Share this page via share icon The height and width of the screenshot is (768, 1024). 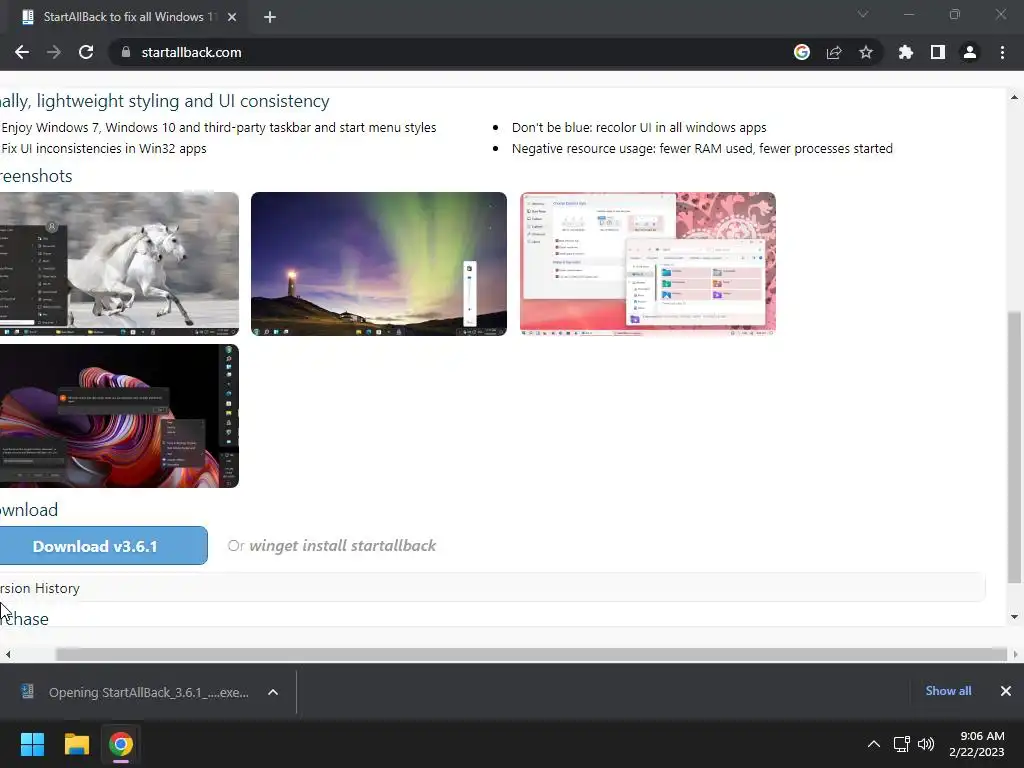point(834,52)
